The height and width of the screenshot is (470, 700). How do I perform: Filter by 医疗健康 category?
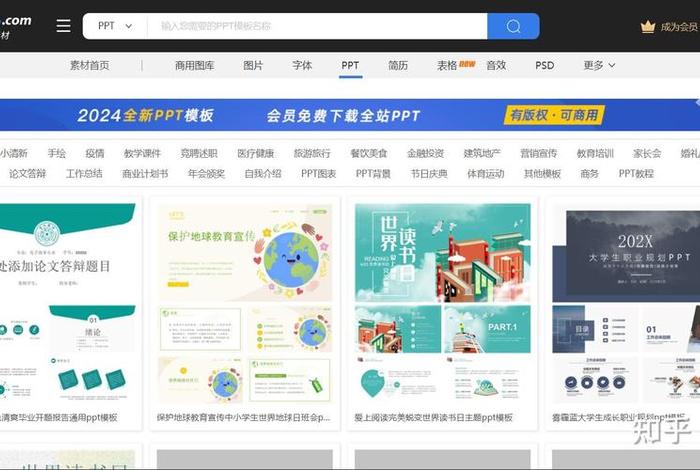(x=255, y=153)
